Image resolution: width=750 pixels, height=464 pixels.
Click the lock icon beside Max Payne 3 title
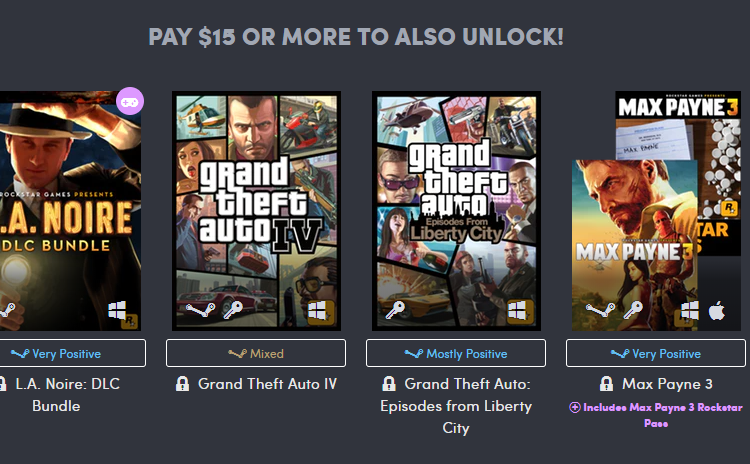click(606, 384)
